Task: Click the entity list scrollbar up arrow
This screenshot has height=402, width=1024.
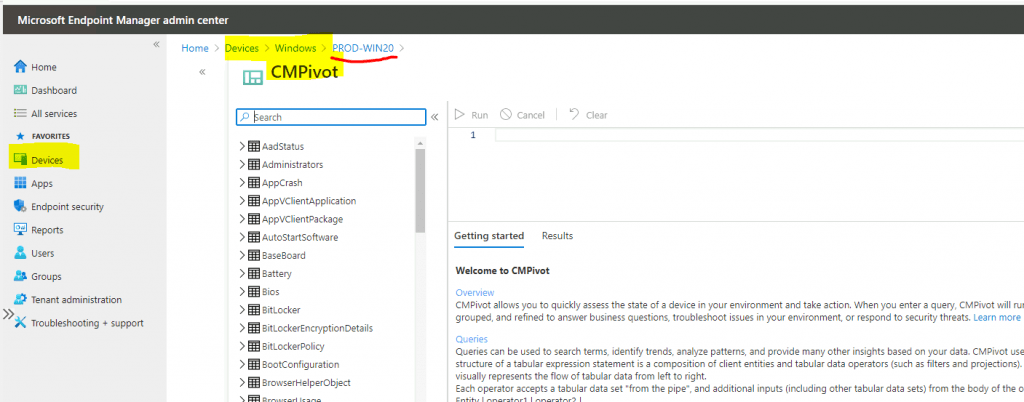Action: [420, 143]
